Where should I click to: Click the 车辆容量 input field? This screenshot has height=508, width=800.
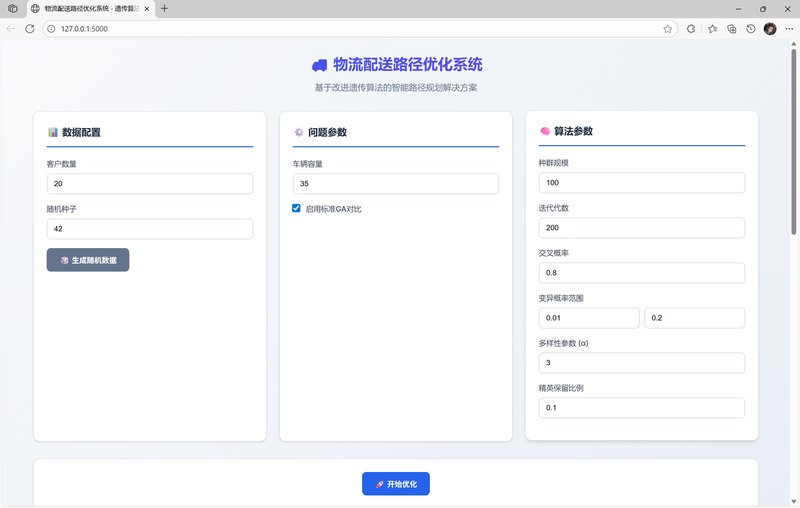click(x=396, y=184)
